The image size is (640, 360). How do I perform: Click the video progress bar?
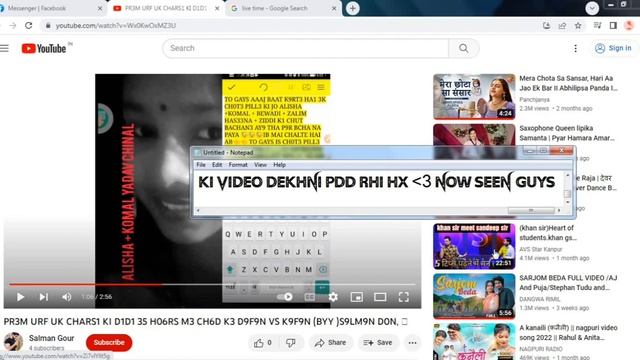(x=212, y=284)
